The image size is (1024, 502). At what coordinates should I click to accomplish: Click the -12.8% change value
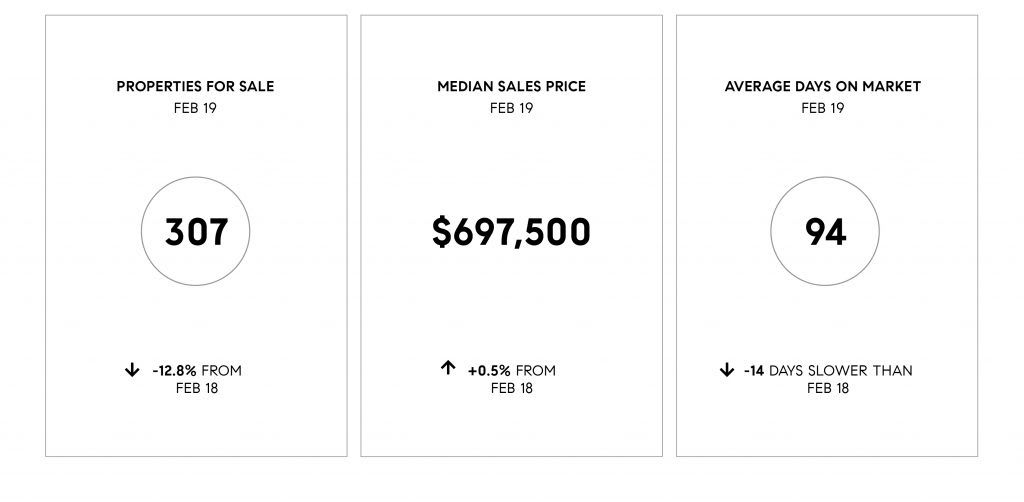(176, 371)
